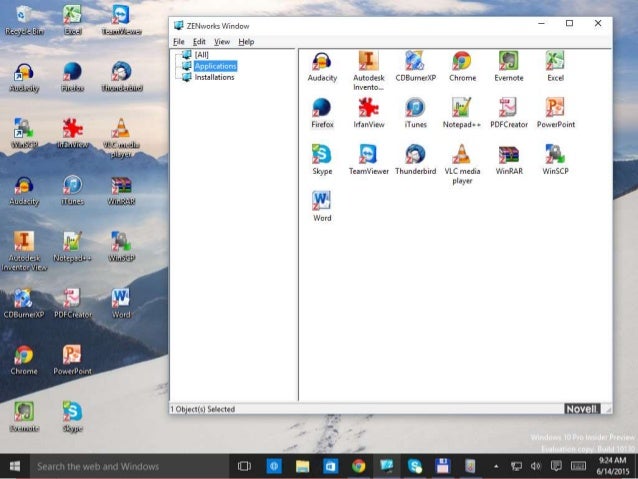This screenshot has height=479, width=638.
Task: Open the volume control in system tray
Action: pos(535,466)
